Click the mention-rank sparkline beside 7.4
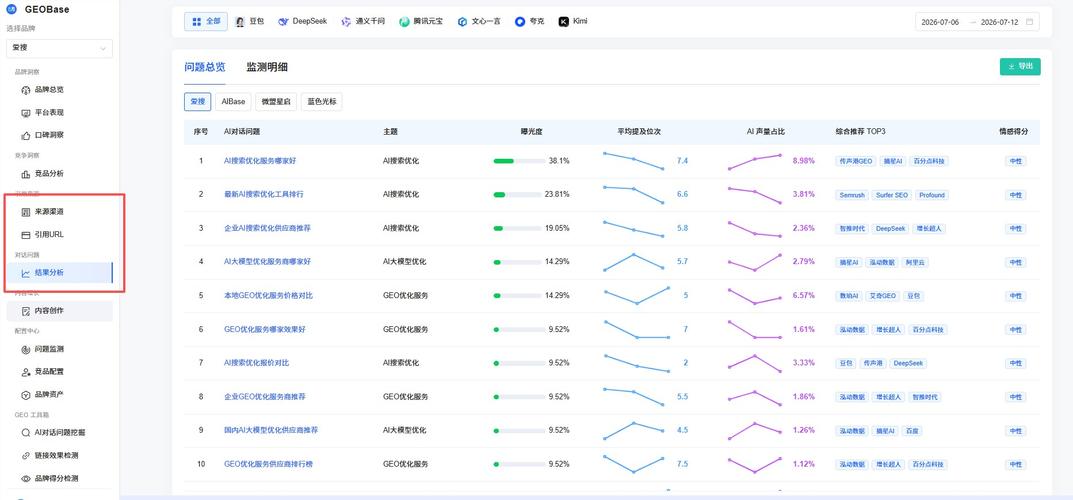Screen dimensions: 1073x500 coord(634,161)
